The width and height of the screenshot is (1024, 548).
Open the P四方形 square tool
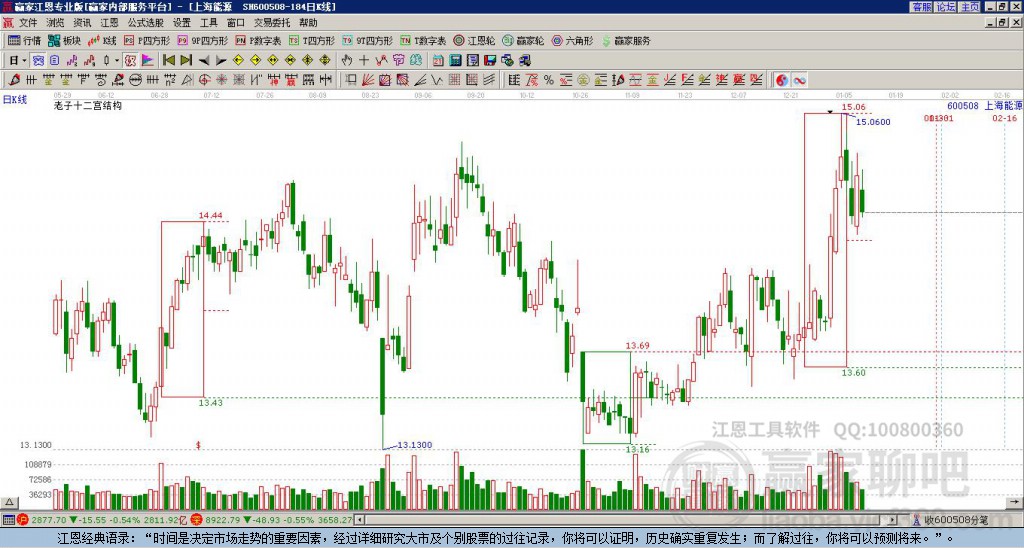pos(147,40)
